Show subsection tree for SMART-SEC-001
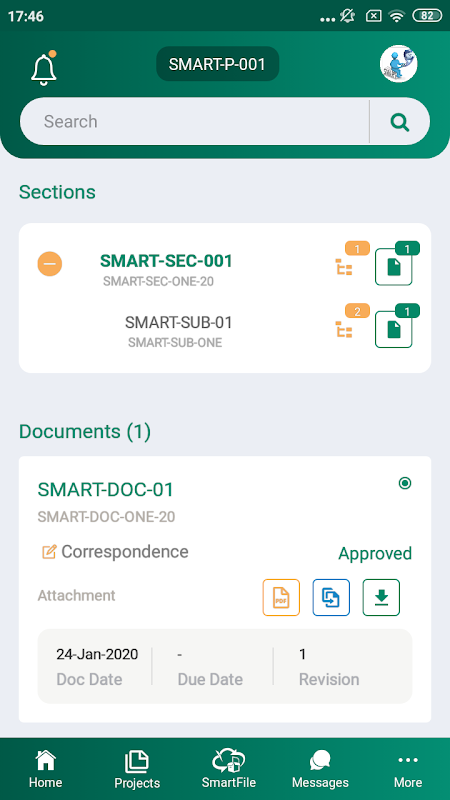The image size is (450, 800). point(344,267)
